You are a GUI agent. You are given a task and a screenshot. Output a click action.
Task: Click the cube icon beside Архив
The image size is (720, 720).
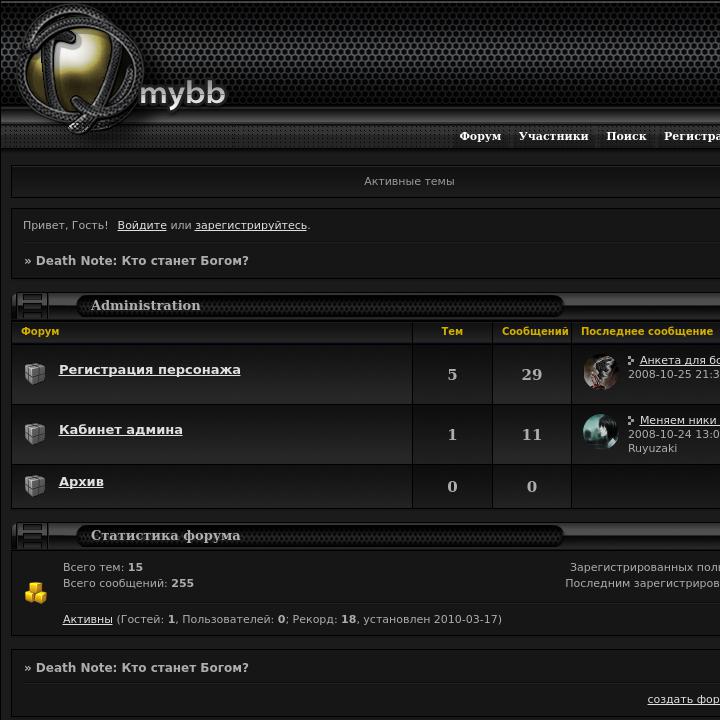coord(35,485)
